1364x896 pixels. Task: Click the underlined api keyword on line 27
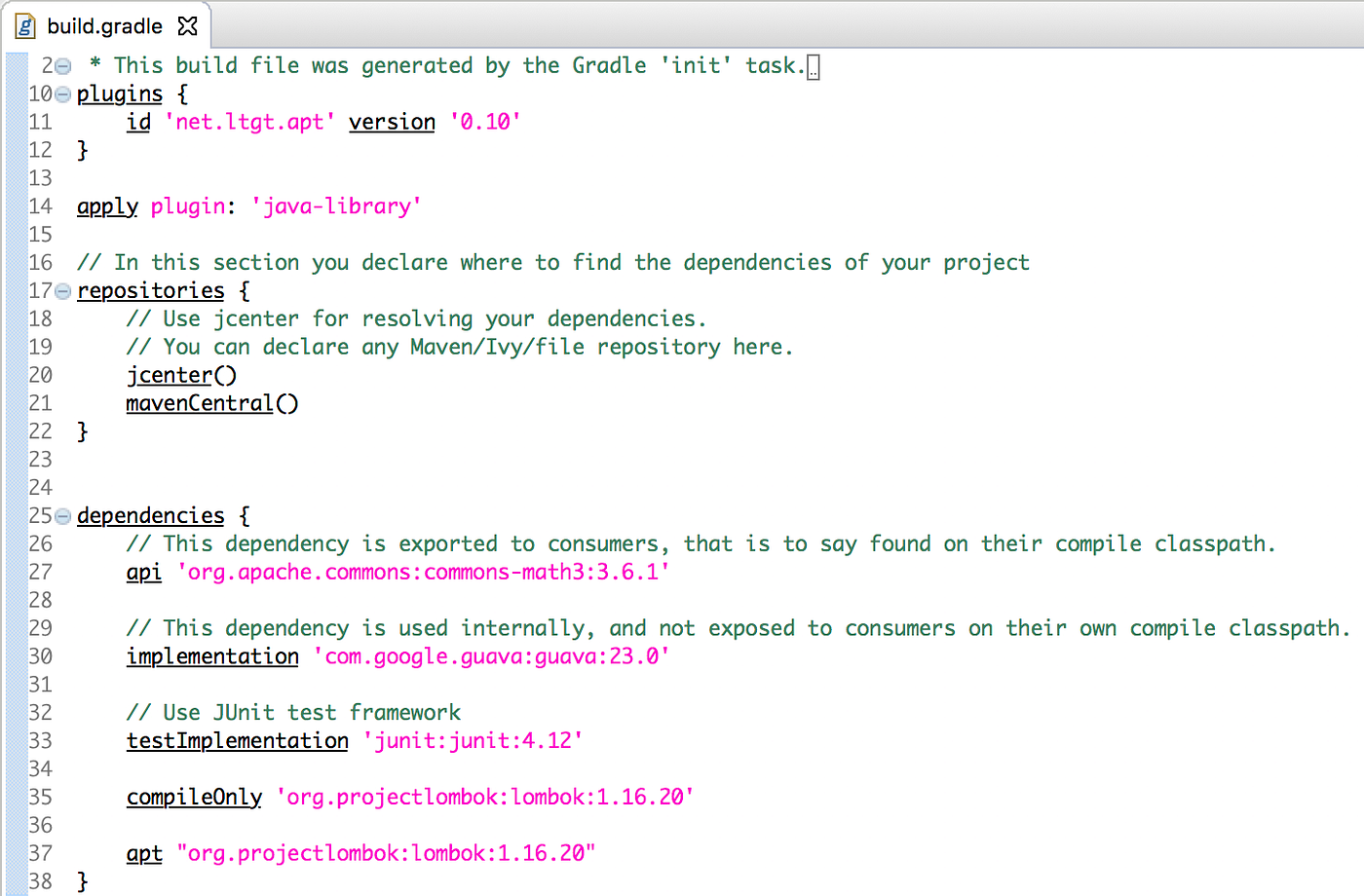pos(143,573)
